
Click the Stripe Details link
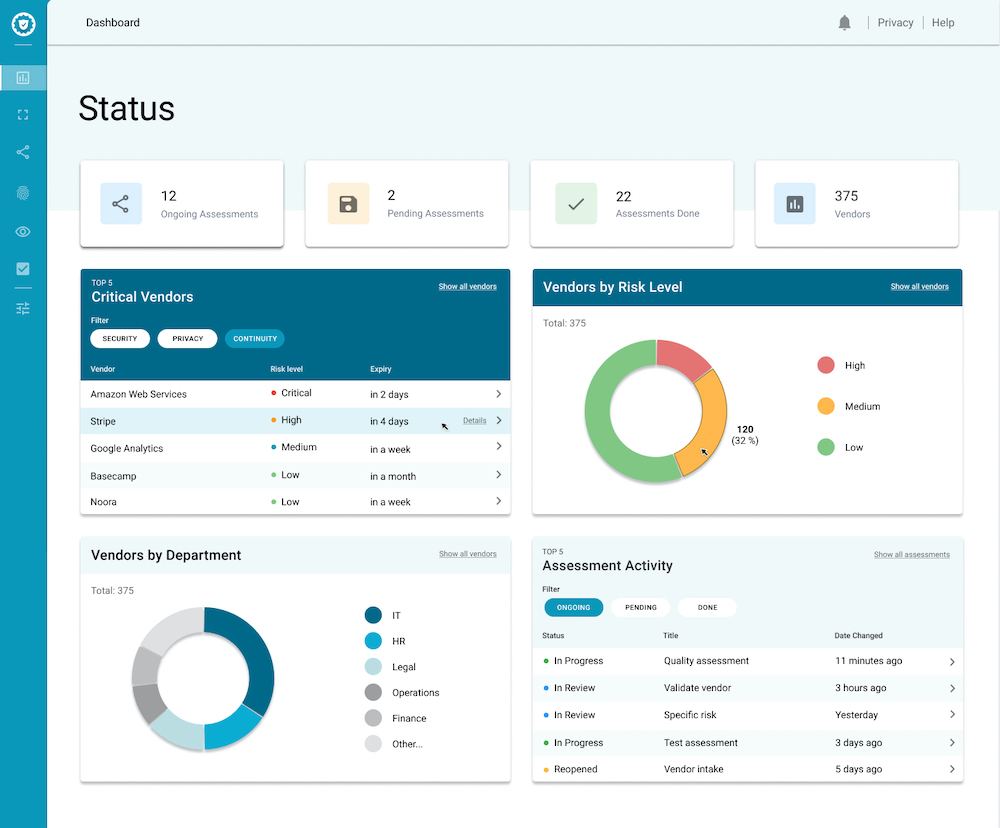click(474, 421)
